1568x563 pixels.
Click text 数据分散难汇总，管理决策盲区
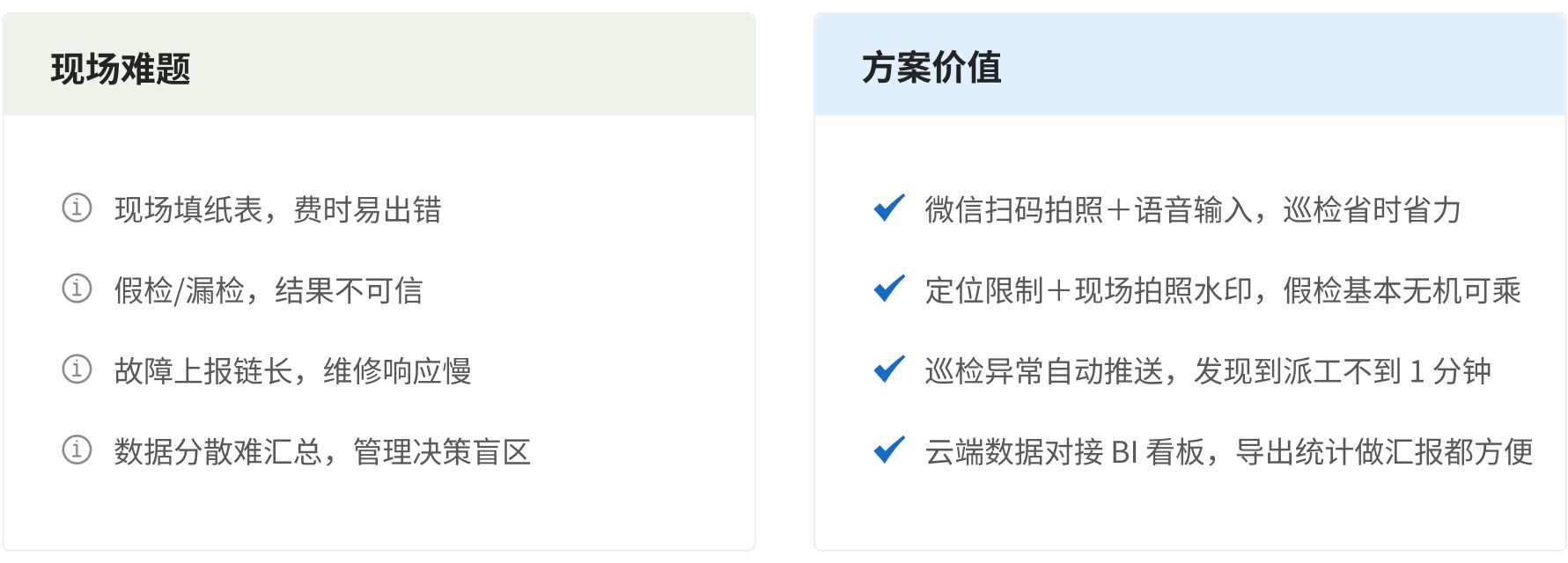(323, 452)
